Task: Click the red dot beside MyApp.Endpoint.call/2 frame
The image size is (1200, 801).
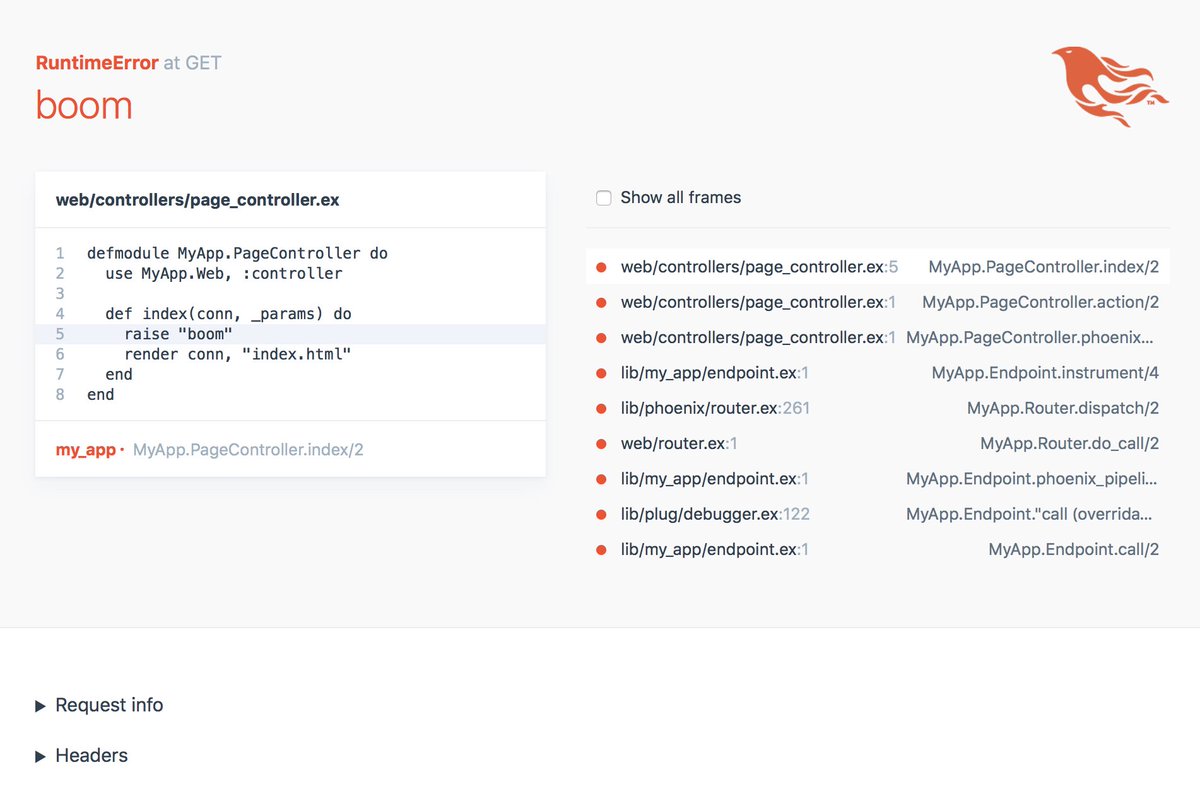Action: point(600,548)
